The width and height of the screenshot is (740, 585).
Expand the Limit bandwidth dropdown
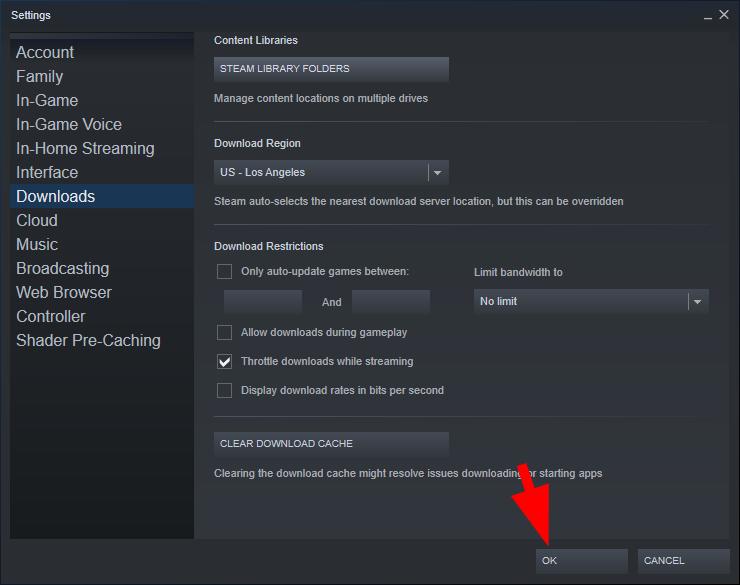click(591, 301)
